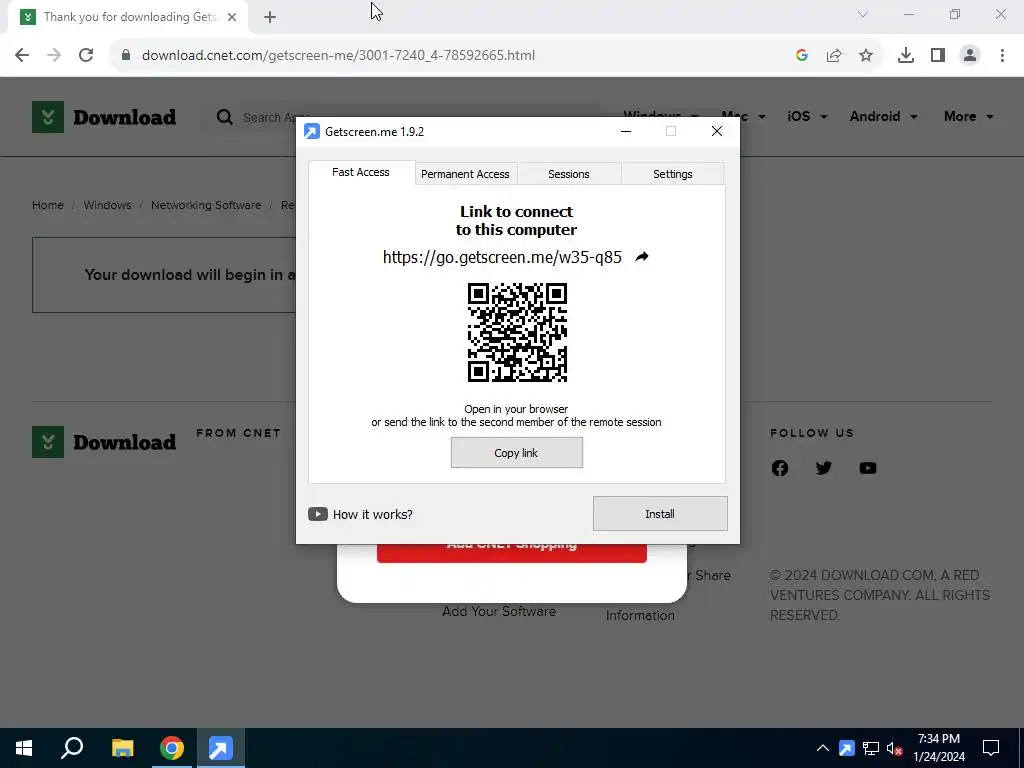Click the Copy link button
1024x768 pixels.
pos(516,453)
